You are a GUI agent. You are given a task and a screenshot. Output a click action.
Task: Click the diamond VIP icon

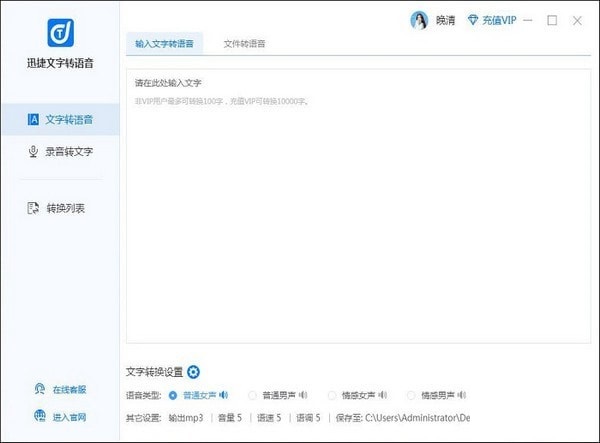tap(474, 20)
